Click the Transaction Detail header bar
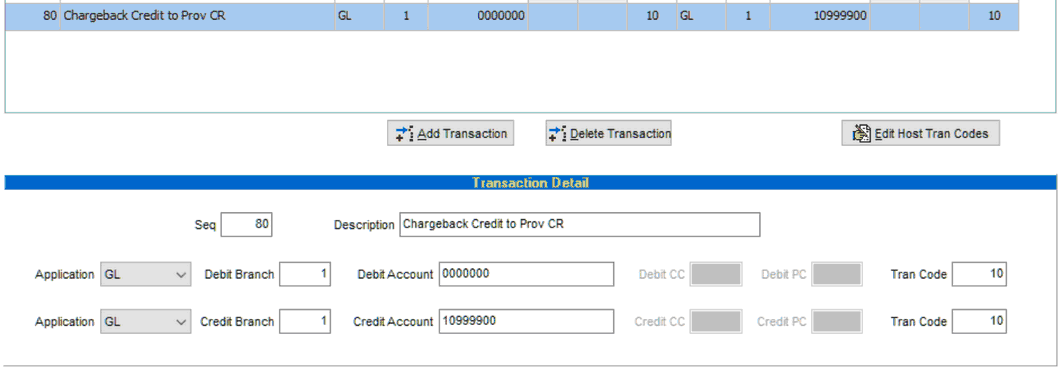This screenshot has width=1061, height=373. (x=530, y=183)
